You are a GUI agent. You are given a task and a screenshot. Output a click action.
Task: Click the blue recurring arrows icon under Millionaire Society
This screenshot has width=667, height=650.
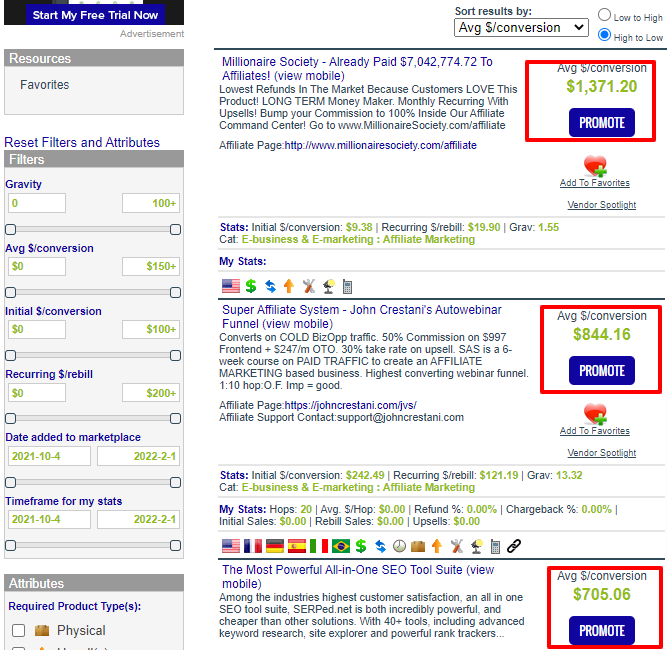[x=270, y=286]
